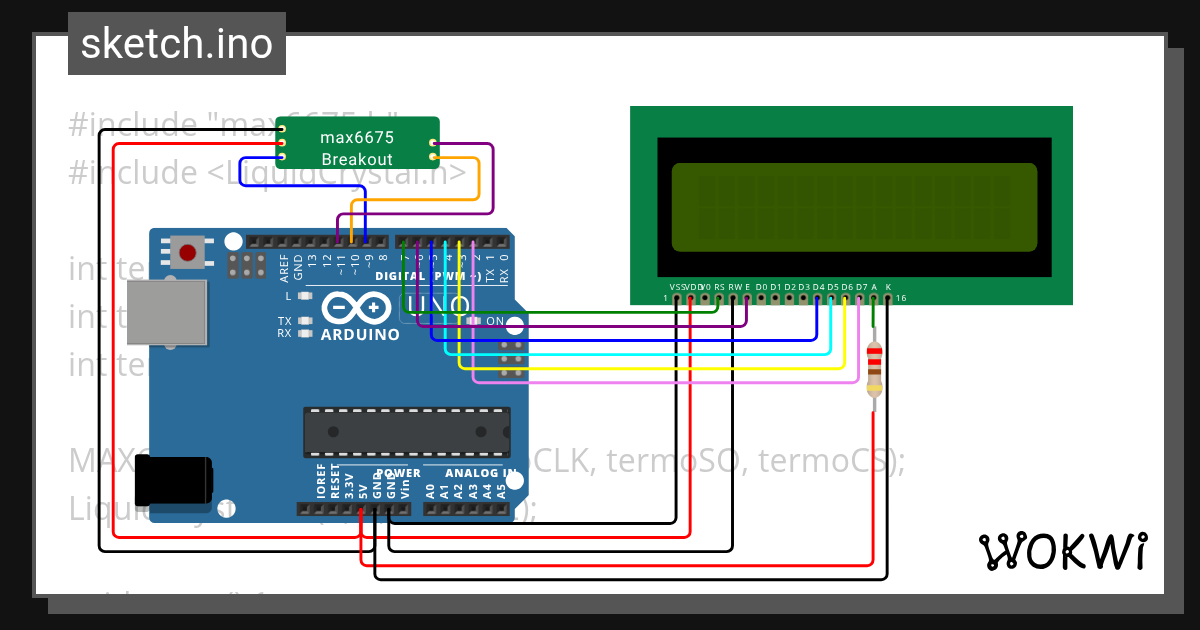The image size is (1200, 630).
Task: Click the Arduino USB connector
Action: 168,310
